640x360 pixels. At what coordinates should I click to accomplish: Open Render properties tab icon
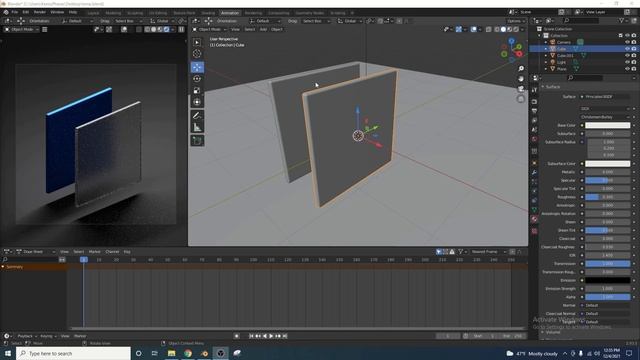pos(534,102)
